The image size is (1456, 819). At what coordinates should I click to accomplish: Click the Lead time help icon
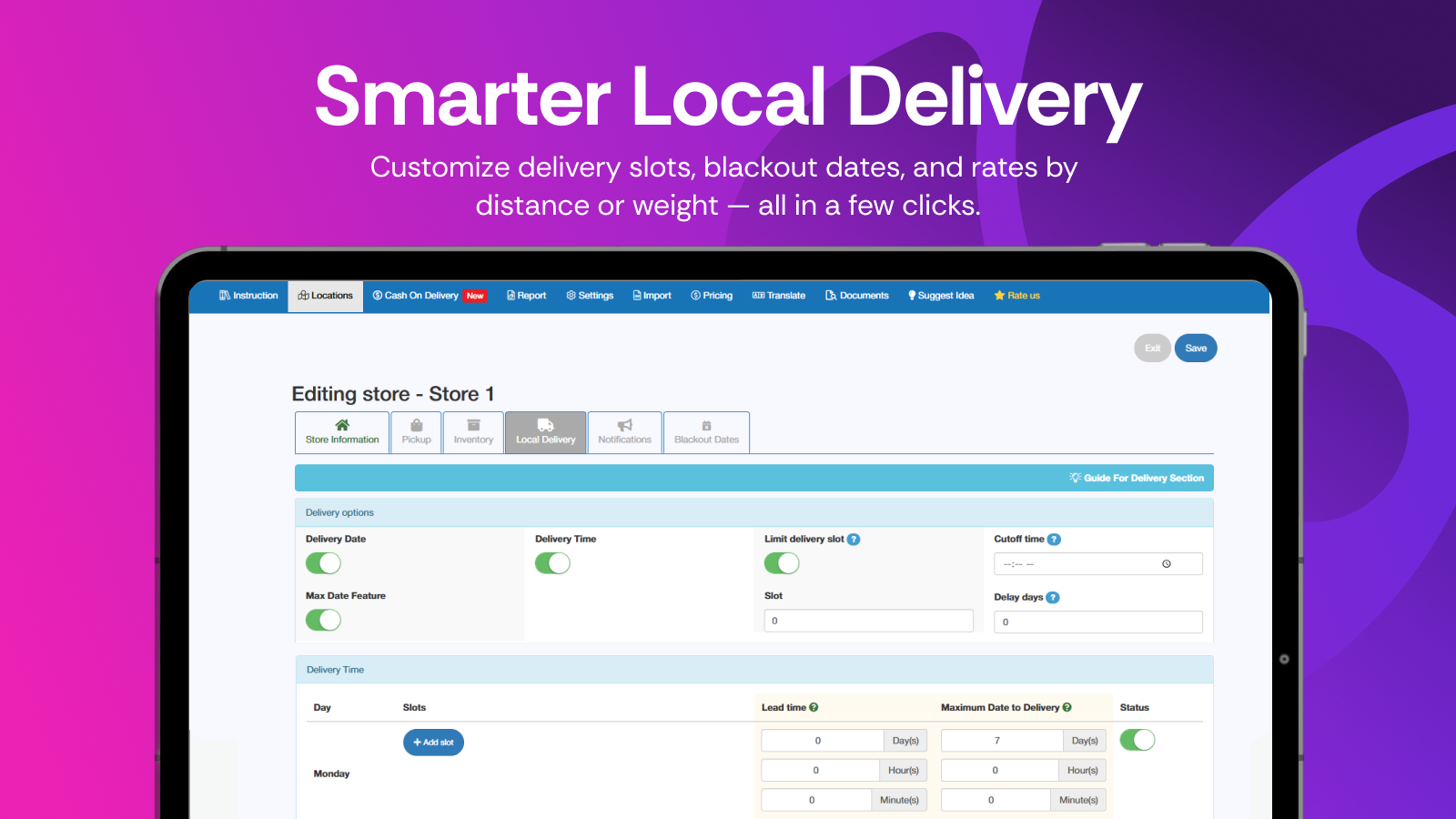tap(814, 707)
